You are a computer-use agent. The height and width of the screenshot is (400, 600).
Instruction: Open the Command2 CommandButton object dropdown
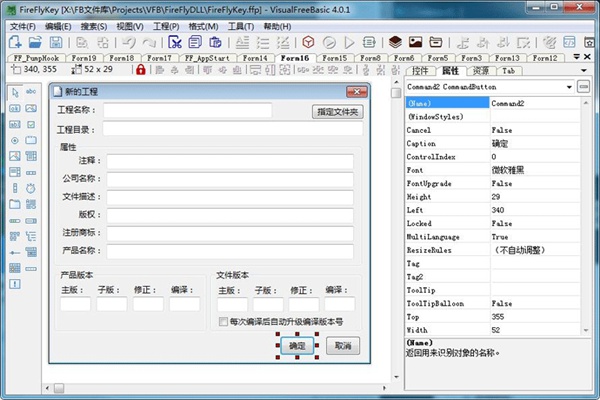(x=569, y=87)
